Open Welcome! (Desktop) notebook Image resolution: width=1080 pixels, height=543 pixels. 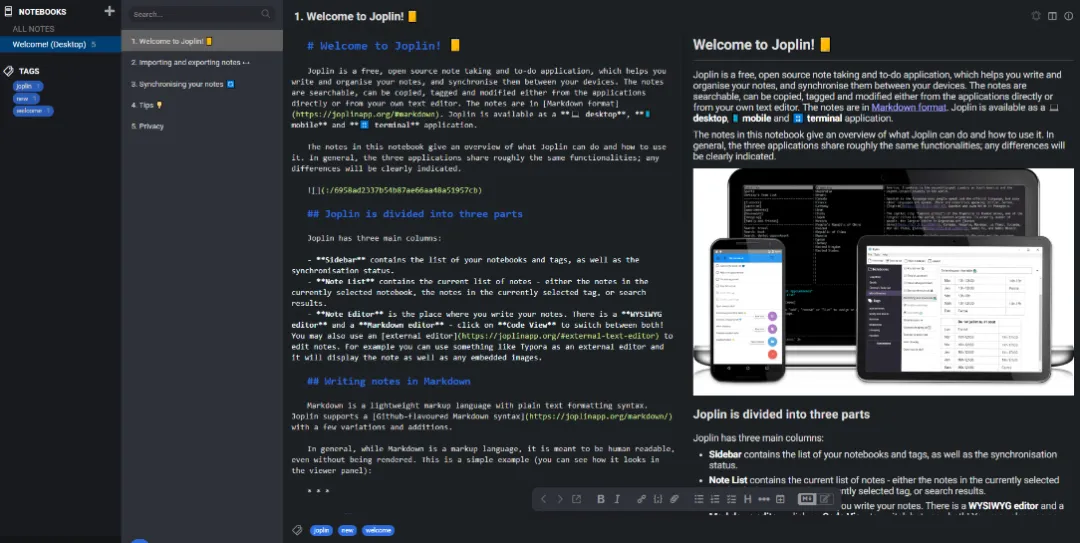[61, 44]
